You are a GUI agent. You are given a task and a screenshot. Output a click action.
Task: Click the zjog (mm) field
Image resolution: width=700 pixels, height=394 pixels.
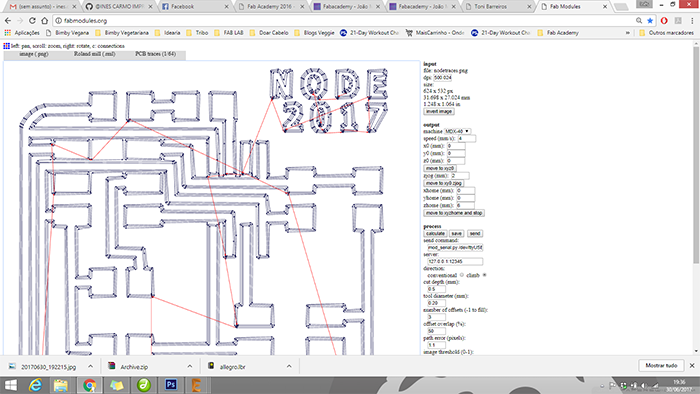coord(460,176)
